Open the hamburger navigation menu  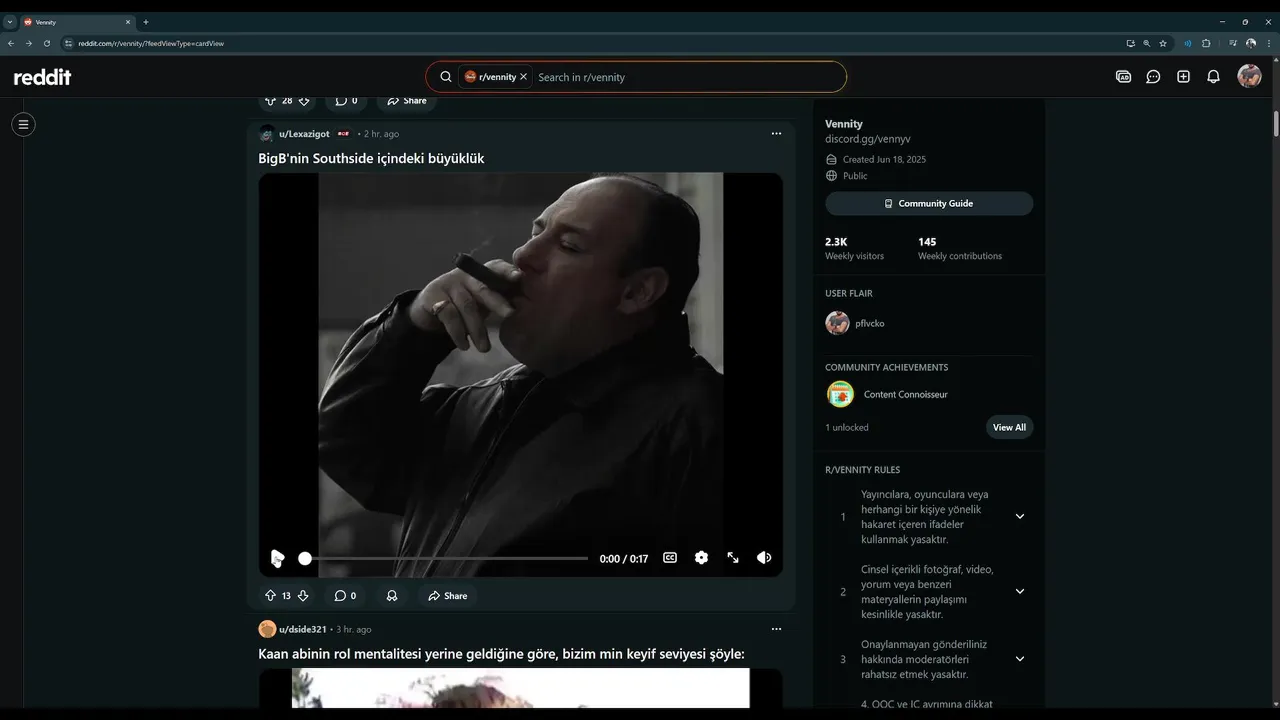pyautogui.click(x=23, y=124)
